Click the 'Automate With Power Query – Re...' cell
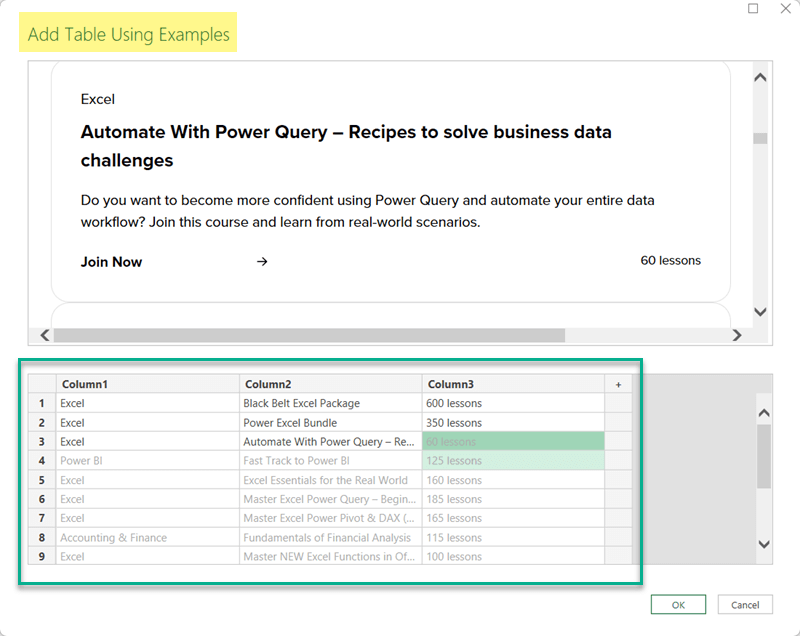Viewport: 800px width, 636px height. click(331, 442)
